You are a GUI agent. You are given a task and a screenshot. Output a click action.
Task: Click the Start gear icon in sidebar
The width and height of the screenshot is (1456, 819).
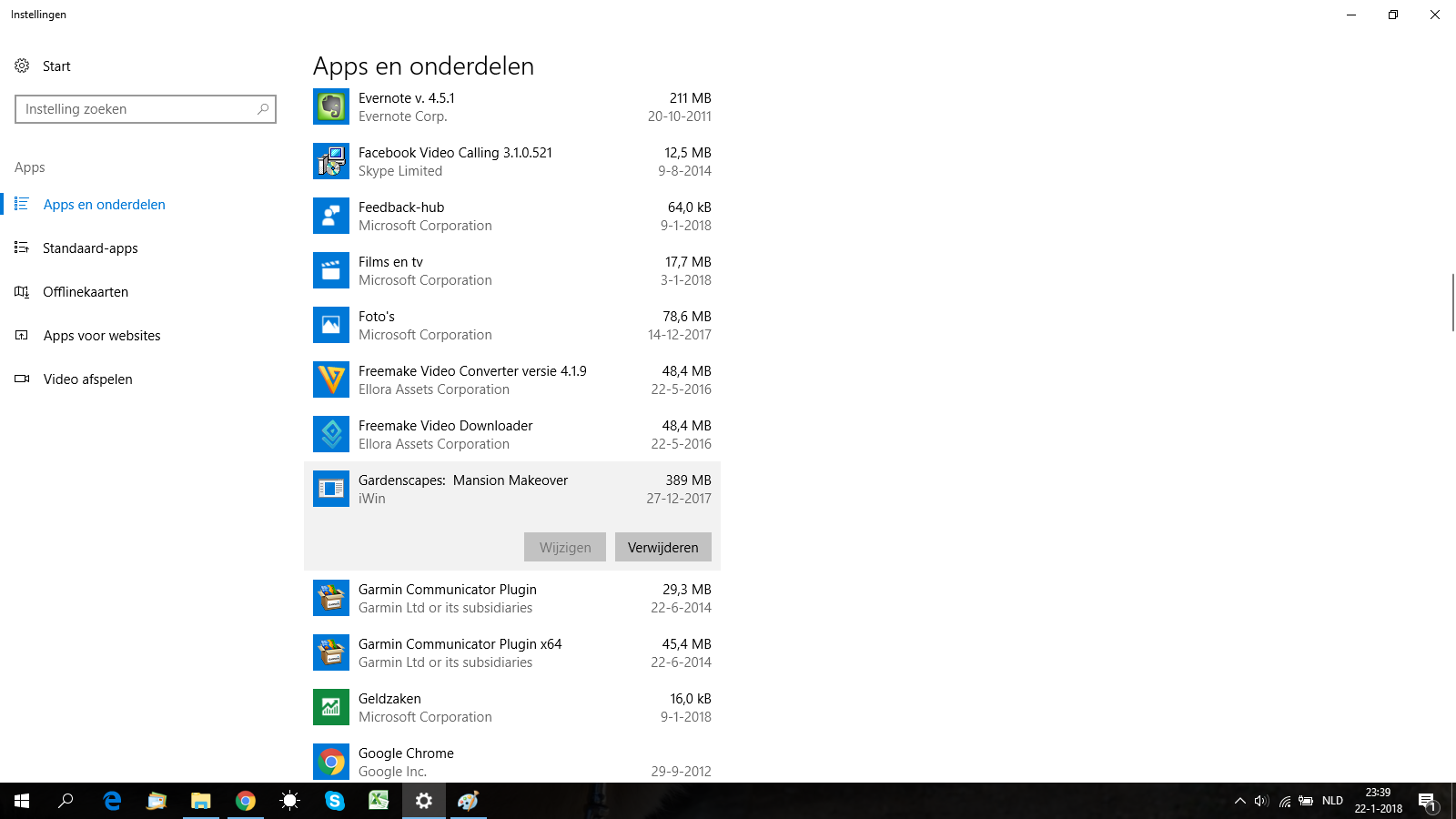(x=22, y=66)
